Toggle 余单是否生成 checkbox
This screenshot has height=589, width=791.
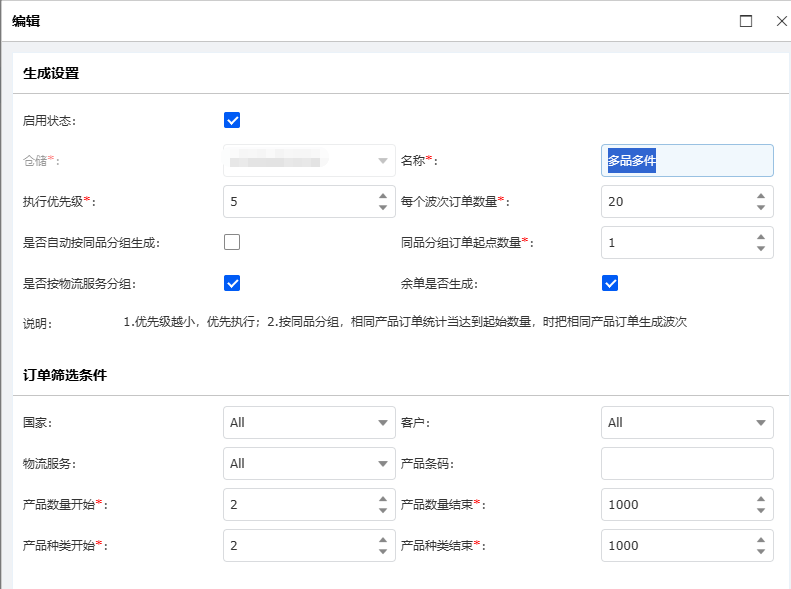610,283
